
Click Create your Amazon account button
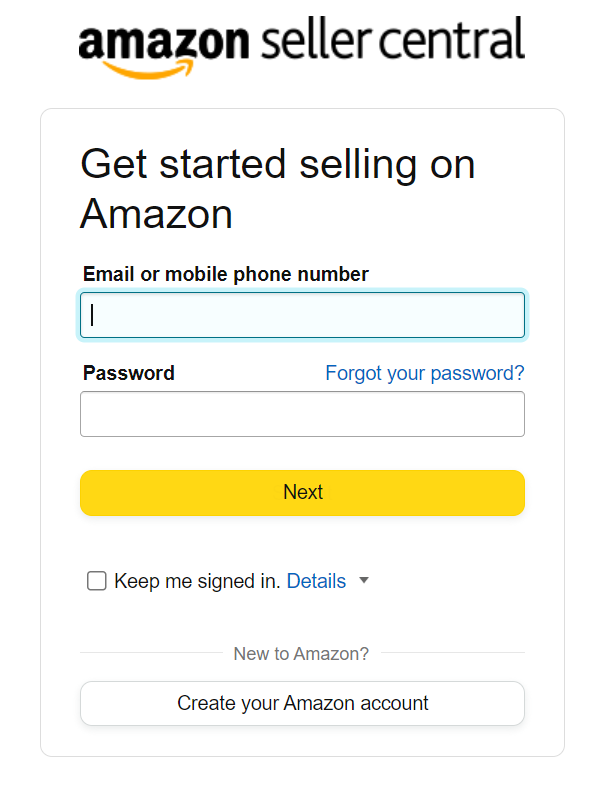tap(302, 703)
